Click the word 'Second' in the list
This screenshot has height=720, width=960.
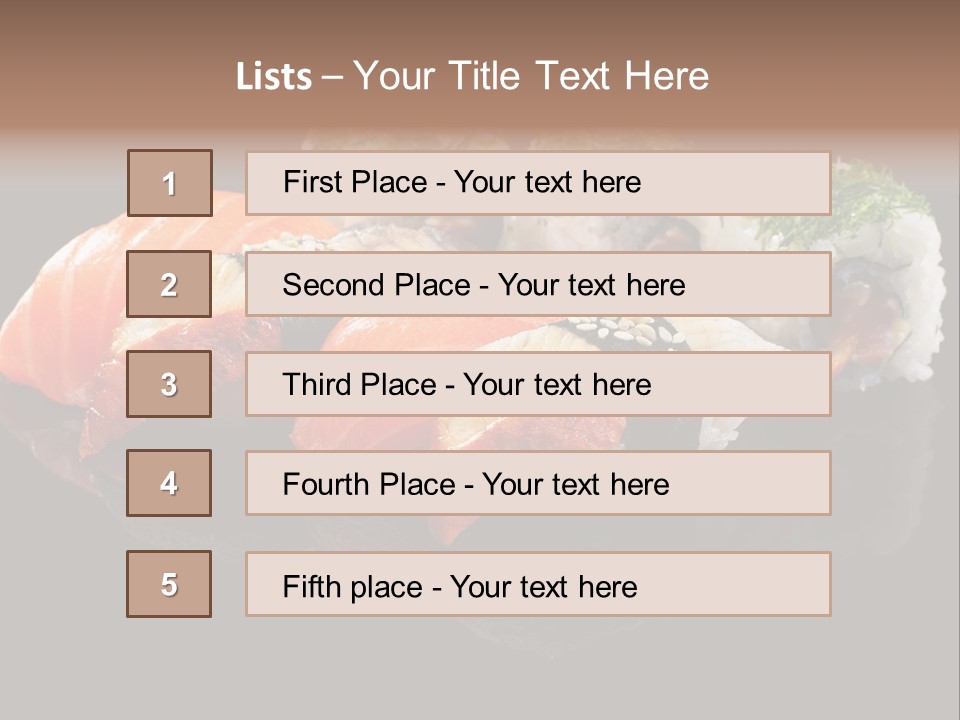click(x=333, y=285)
